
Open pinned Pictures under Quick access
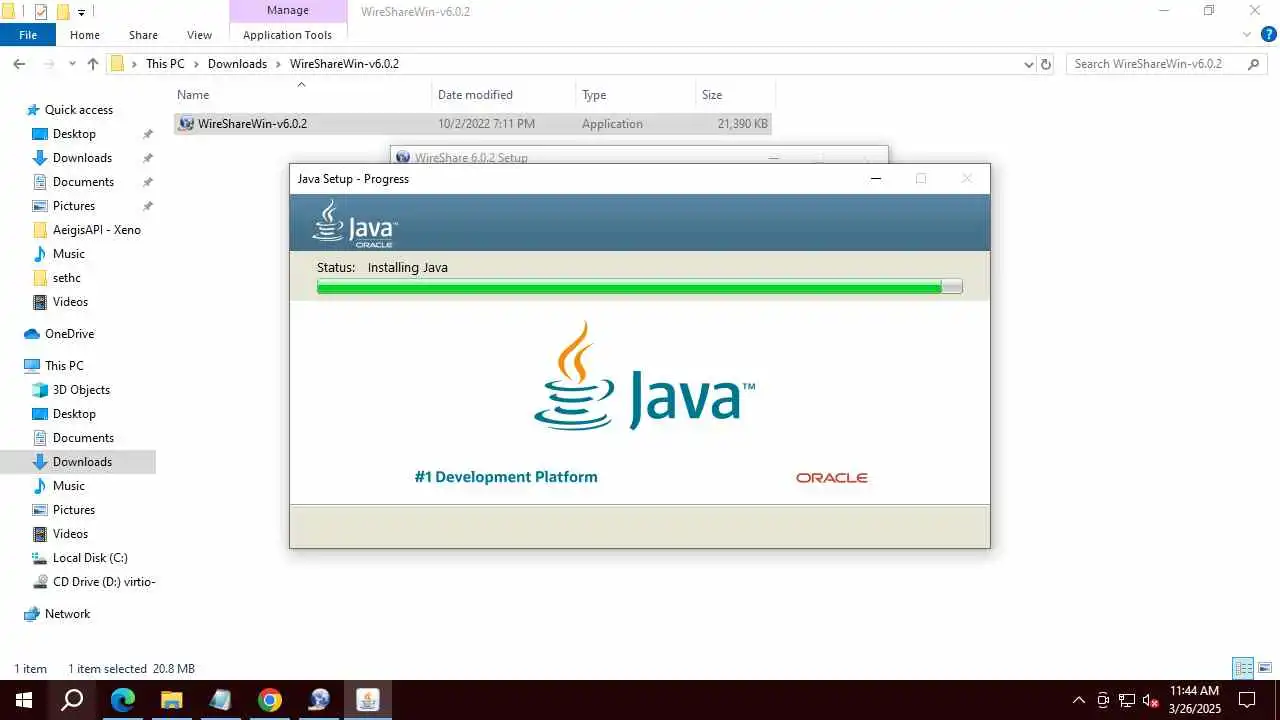click(74, 206)
